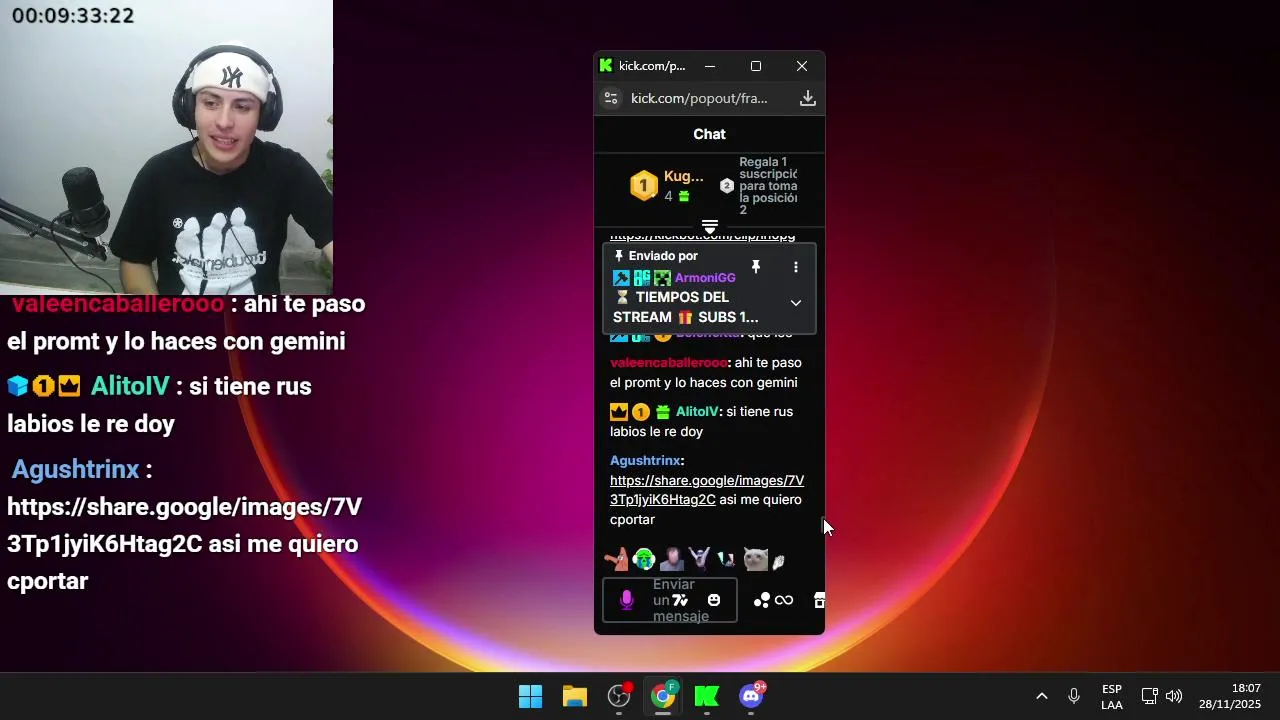Open the share.google image link
This screenshot has height=720, width=1280.
point(707,490)
